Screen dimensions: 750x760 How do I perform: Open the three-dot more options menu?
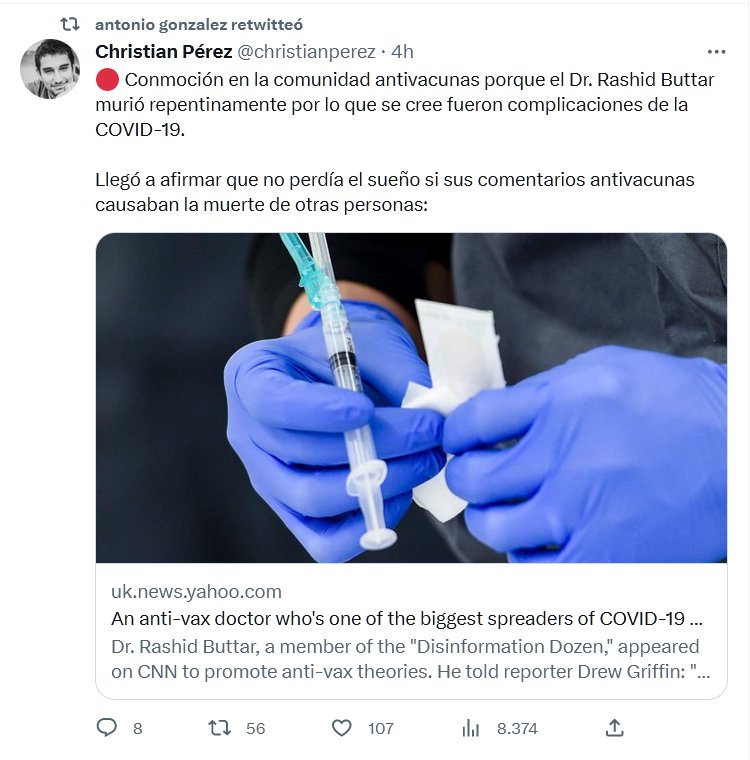[716, 51]
